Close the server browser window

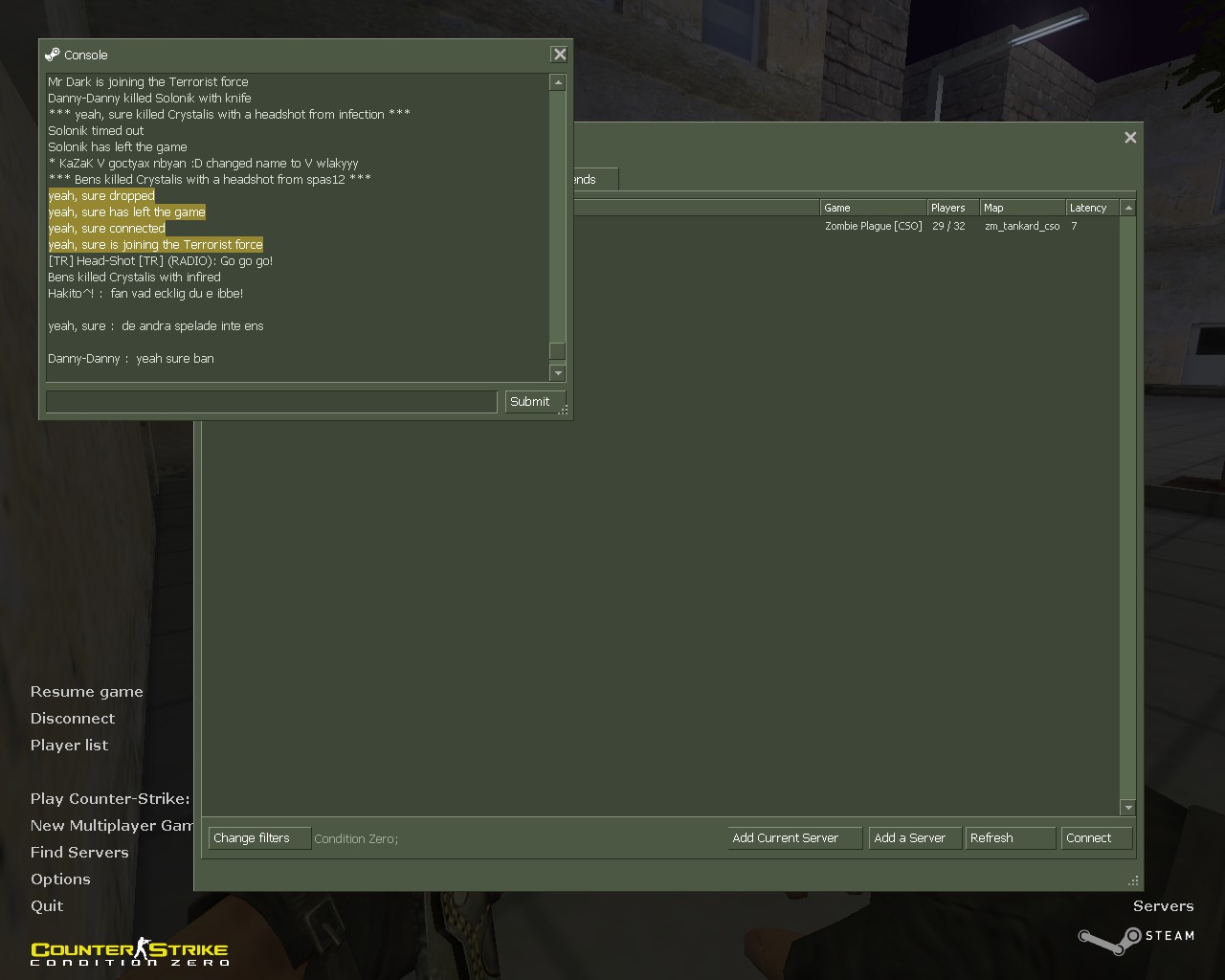tap(1130, 138)
